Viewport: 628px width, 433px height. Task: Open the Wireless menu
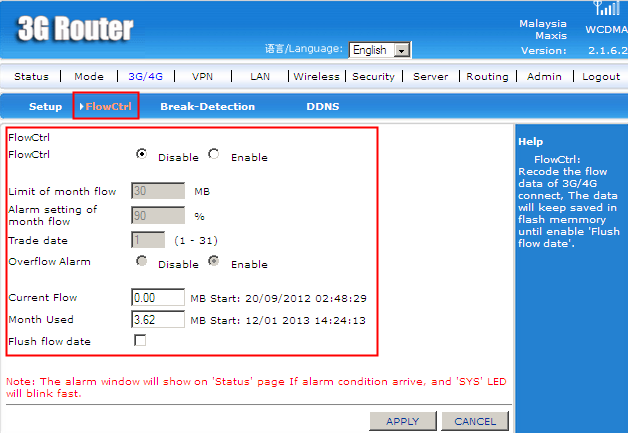(316, 76)
